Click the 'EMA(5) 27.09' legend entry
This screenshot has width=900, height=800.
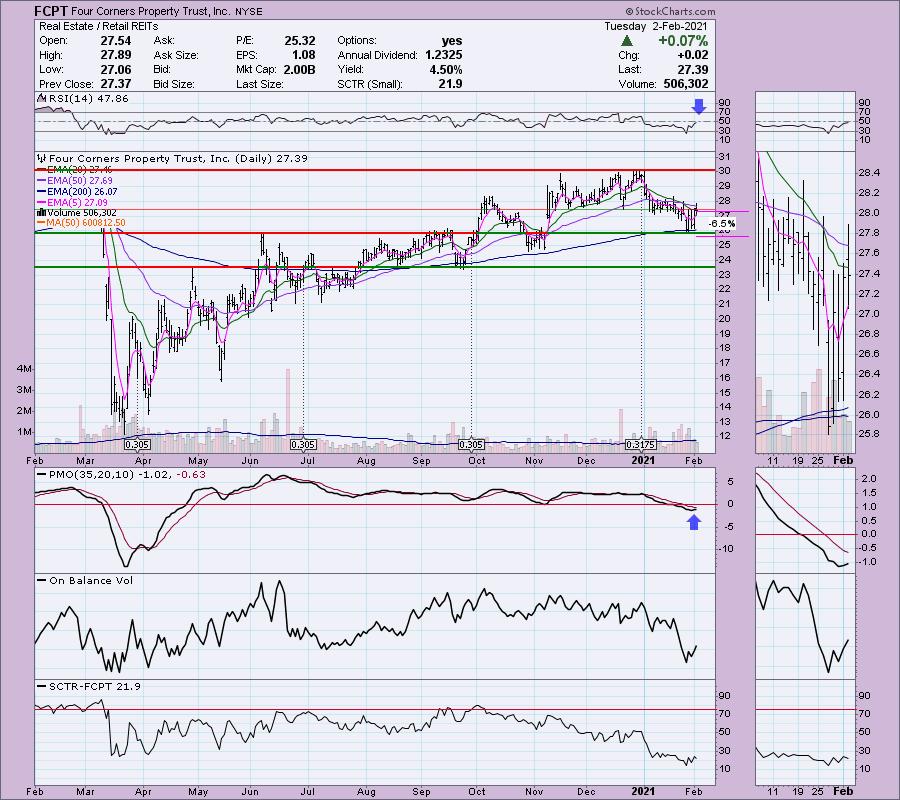click(x=77, y=203)
